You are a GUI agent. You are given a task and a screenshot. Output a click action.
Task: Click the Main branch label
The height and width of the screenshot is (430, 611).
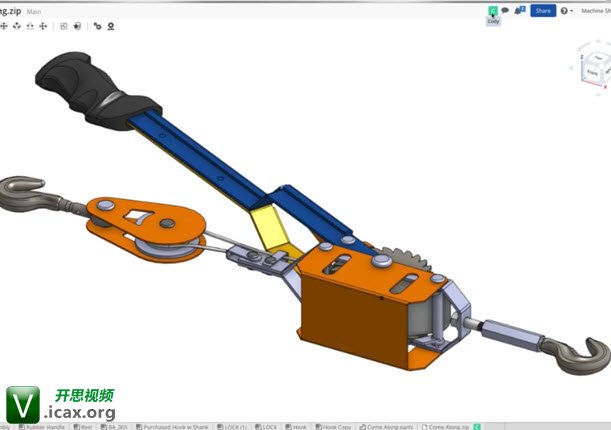coord(34,12)
